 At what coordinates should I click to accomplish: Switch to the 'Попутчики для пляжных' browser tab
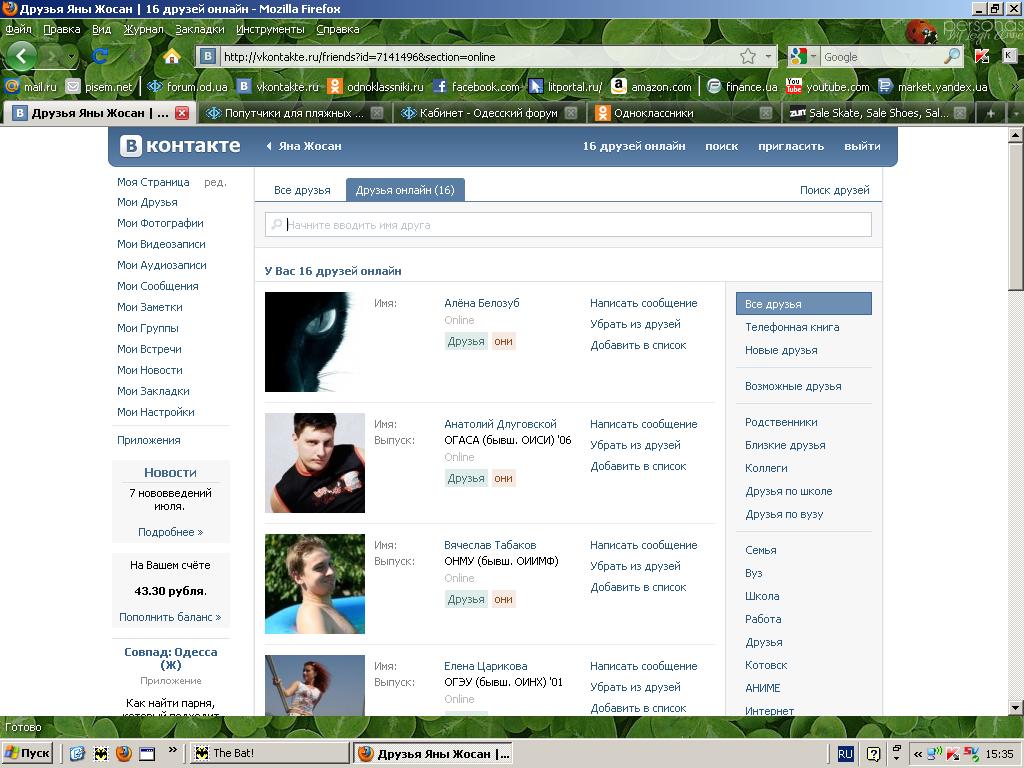[x=293, y=113]
